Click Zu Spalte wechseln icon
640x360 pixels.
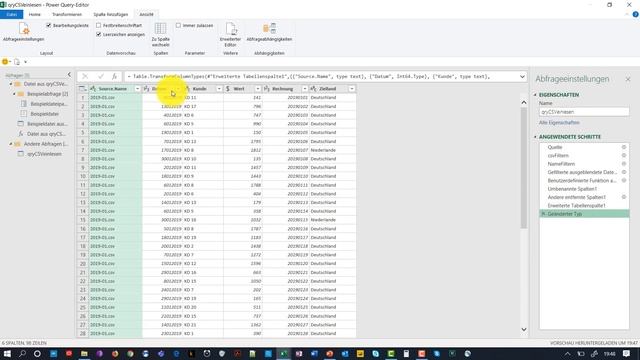click(160, 29)
